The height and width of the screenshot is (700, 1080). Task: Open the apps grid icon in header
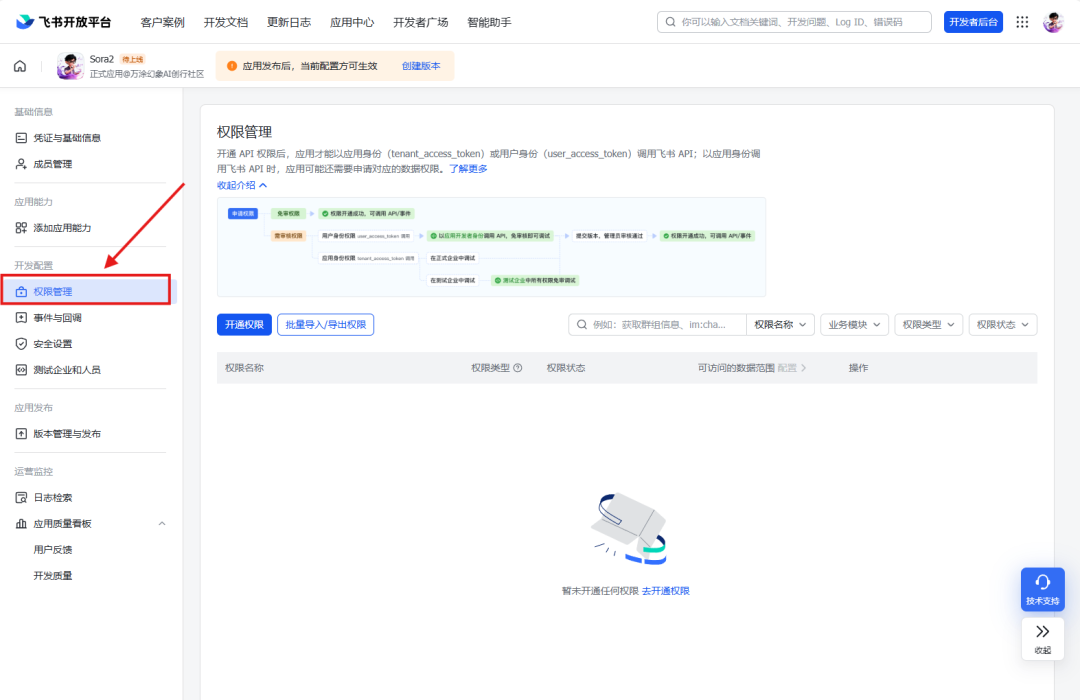click(x=1022, y=22)
